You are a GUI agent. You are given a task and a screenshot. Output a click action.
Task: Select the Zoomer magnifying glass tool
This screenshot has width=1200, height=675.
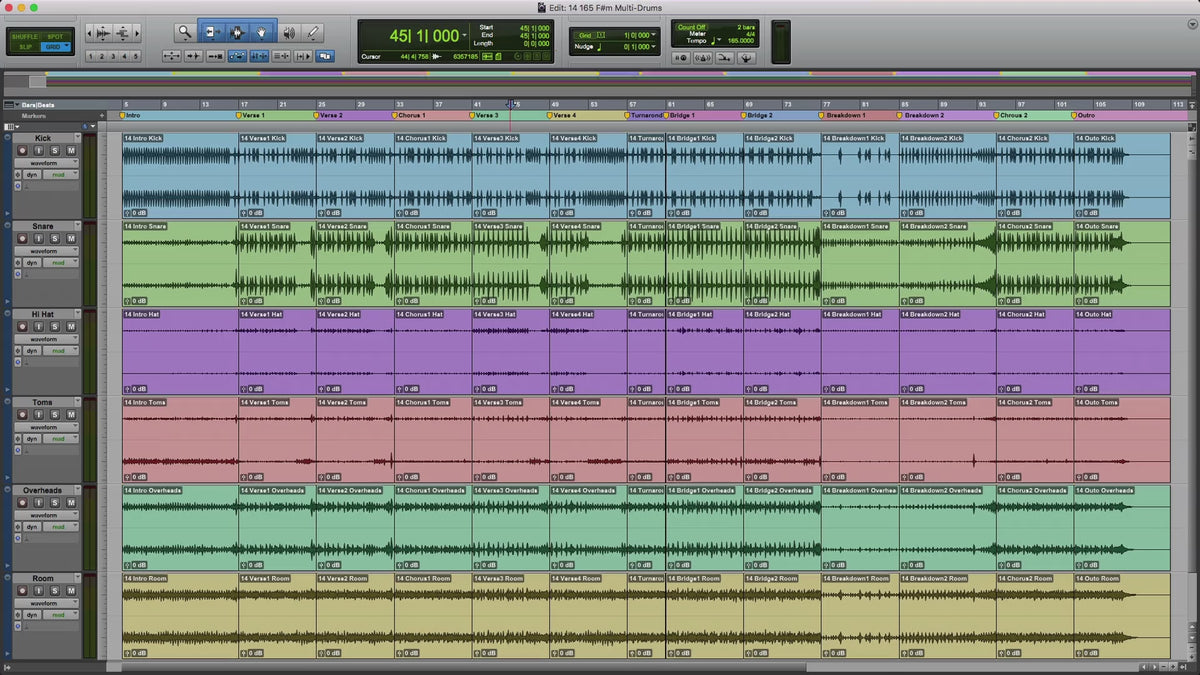(185, 33)
